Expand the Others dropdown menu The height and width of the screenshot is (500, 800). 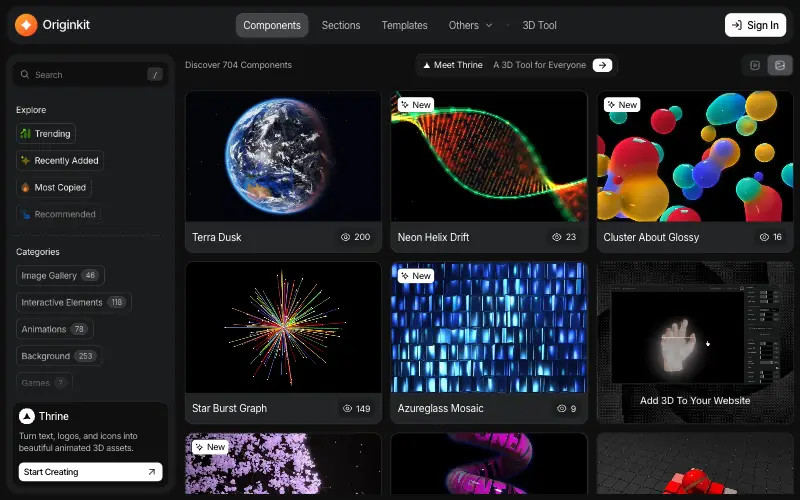470,25
